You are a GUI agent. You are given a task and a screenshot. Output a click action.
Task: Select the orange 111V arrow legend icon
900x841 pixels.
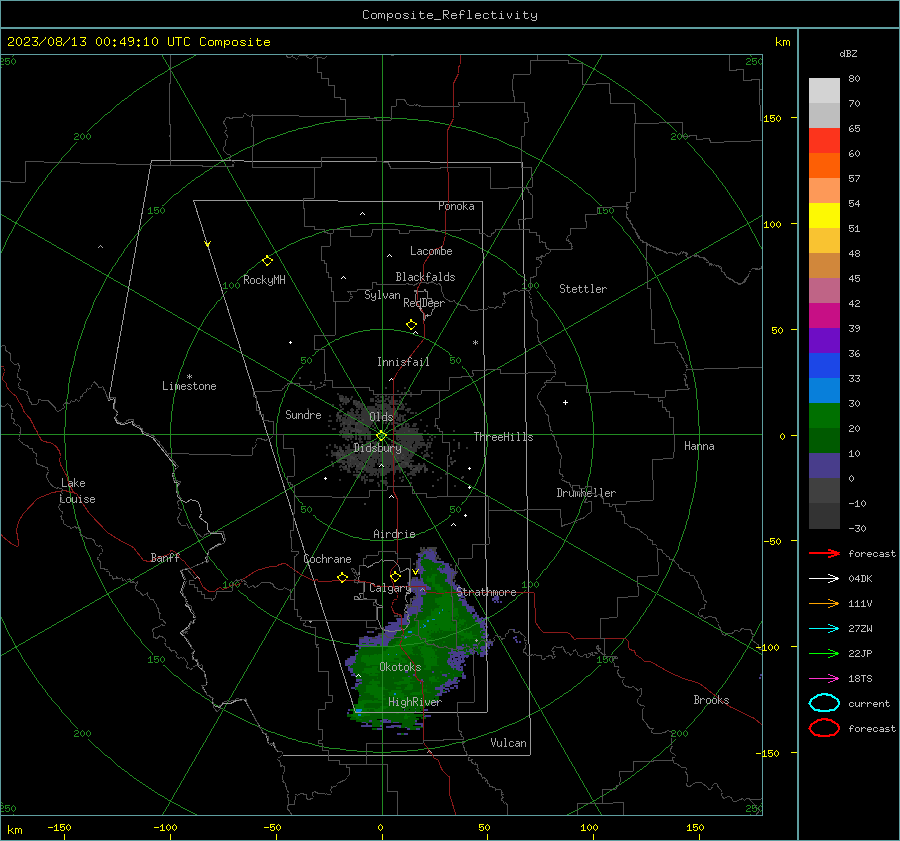(824, 603)
